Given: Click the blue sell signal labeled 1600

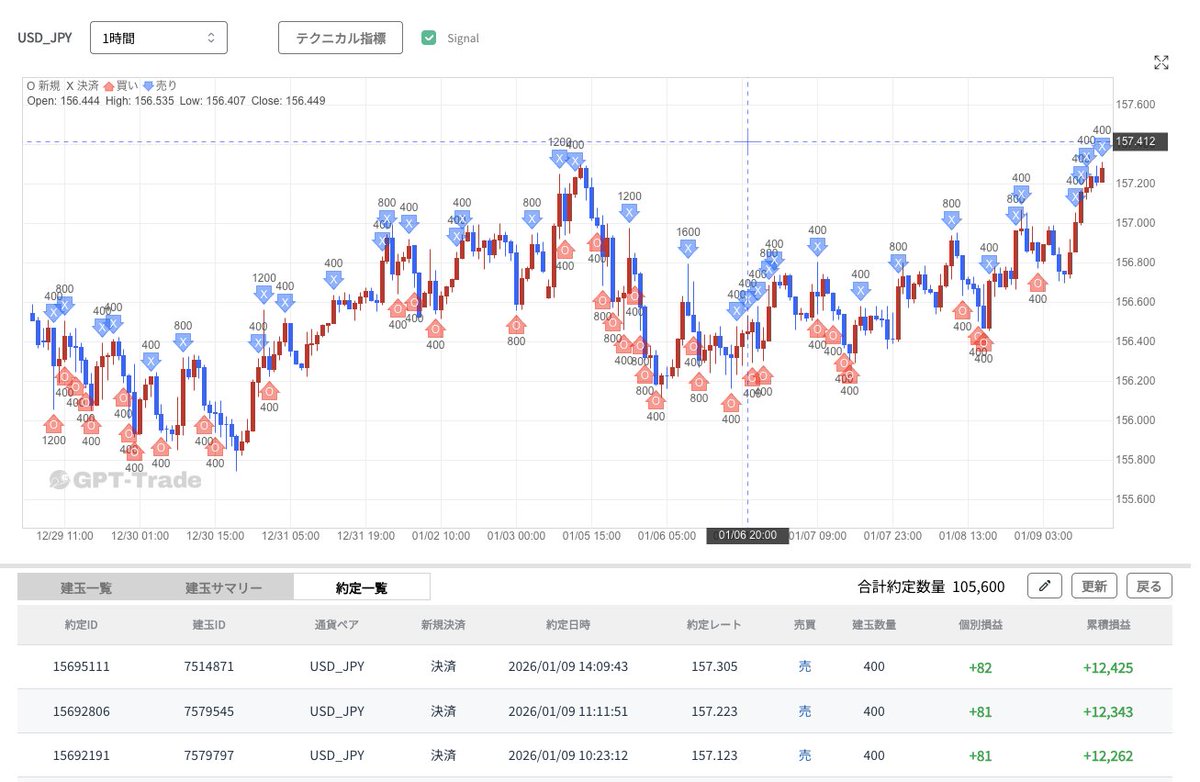Looking at the screenshot, I should (688, 247).
